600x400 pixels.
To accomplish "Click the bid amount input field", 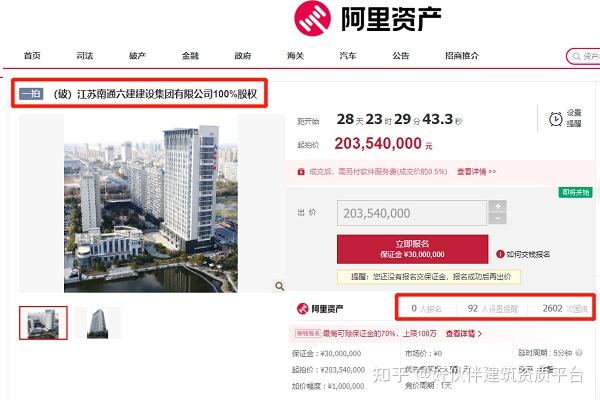I will click(x=412, y=213).
